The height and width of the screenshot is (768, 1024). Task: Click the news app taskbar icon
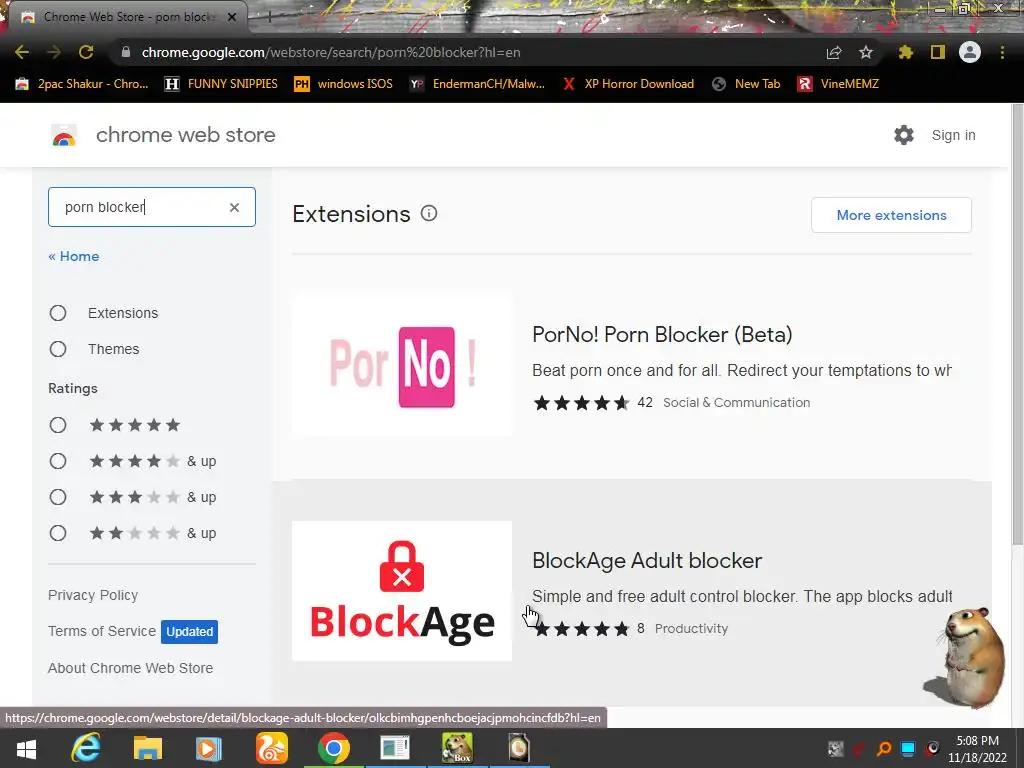pyautogui.click(x=395, y=748)
